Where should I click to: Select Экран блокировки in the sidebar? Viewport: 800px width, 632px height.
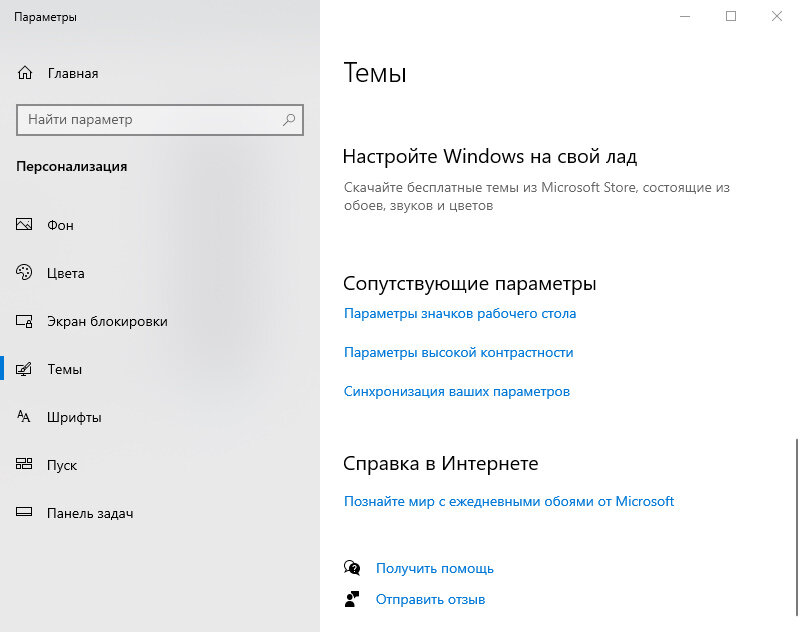[x=107, y=321]
